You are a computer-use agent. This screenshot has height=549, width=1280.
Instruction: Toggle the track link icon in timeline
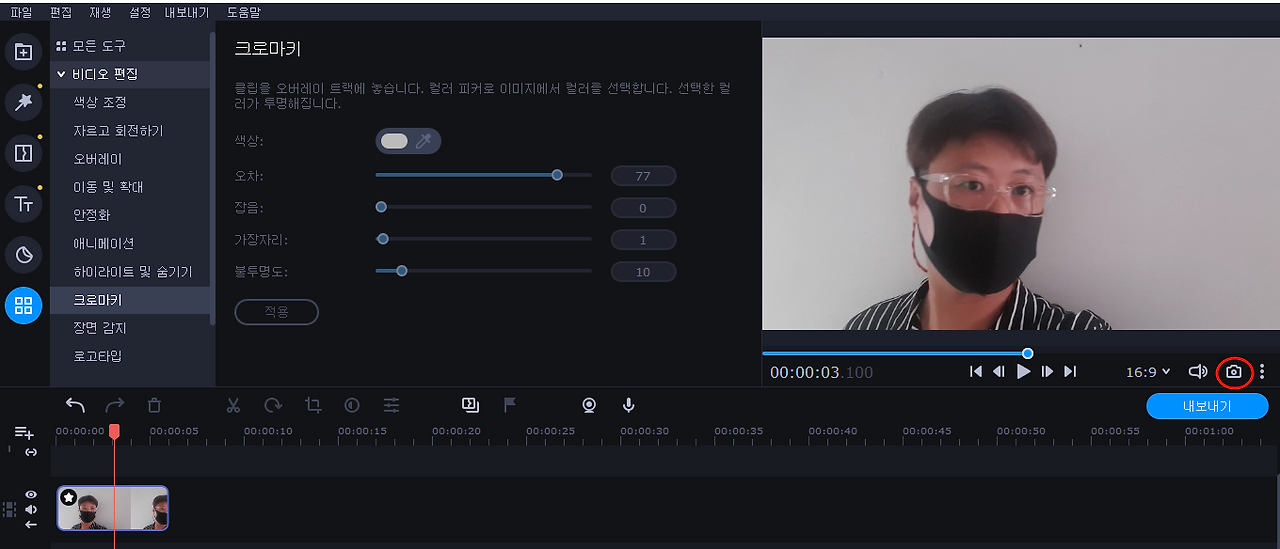pos(31,452)
